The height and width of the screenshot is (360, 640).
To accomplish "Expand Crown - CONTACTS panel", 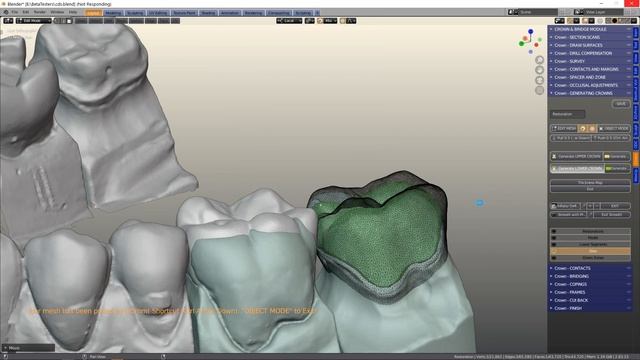I will coord(590,268).
